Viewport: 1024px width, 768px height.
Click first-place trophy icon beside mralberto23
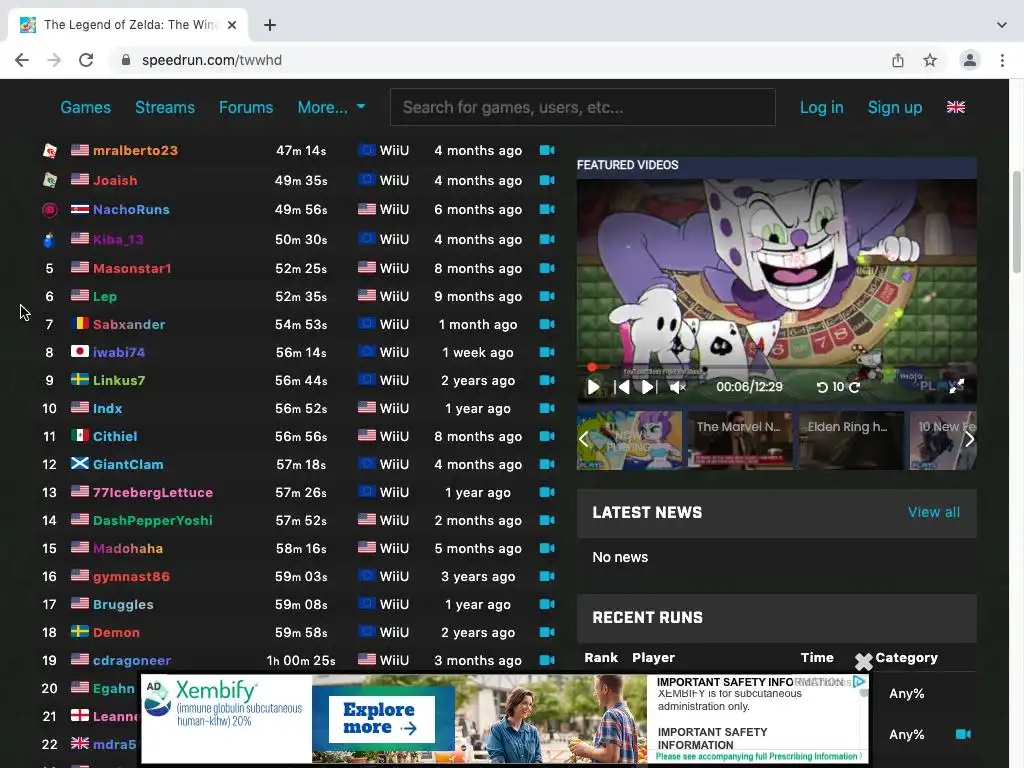(x=50, y=151)
